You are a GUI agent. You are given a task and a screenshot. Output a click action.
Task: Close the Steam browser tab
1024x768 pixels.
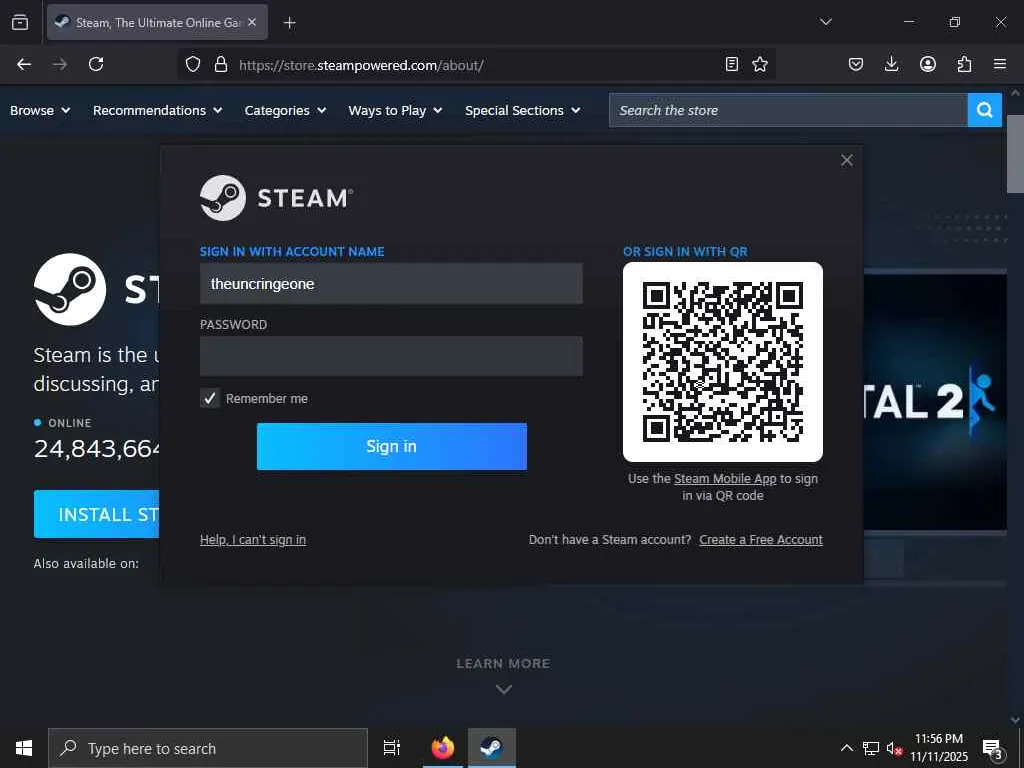[252, 22]
